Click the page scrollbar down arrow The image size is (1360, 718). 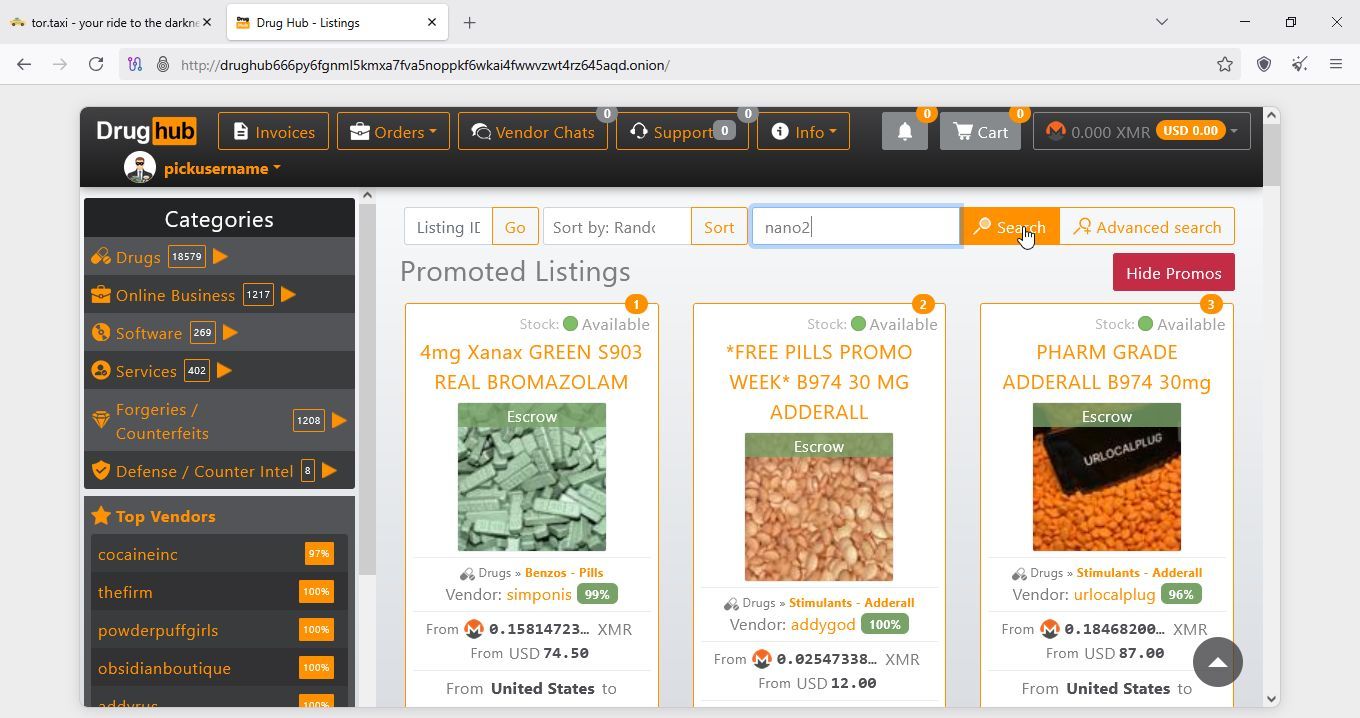point(1272,699)
